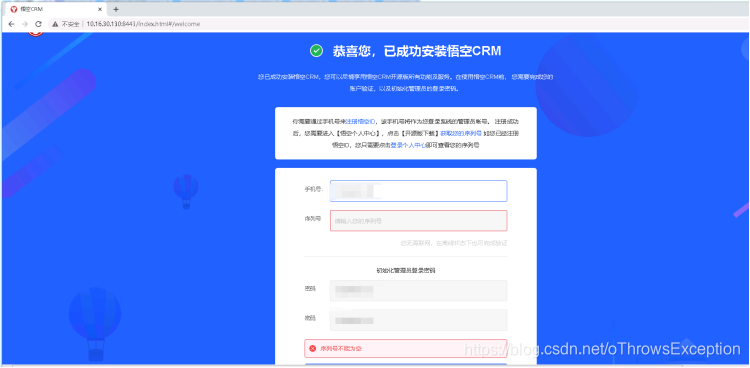750x368 pixels.
Task: Click the 初始化管理员登录密码 heading
Action: click(406, 270)
